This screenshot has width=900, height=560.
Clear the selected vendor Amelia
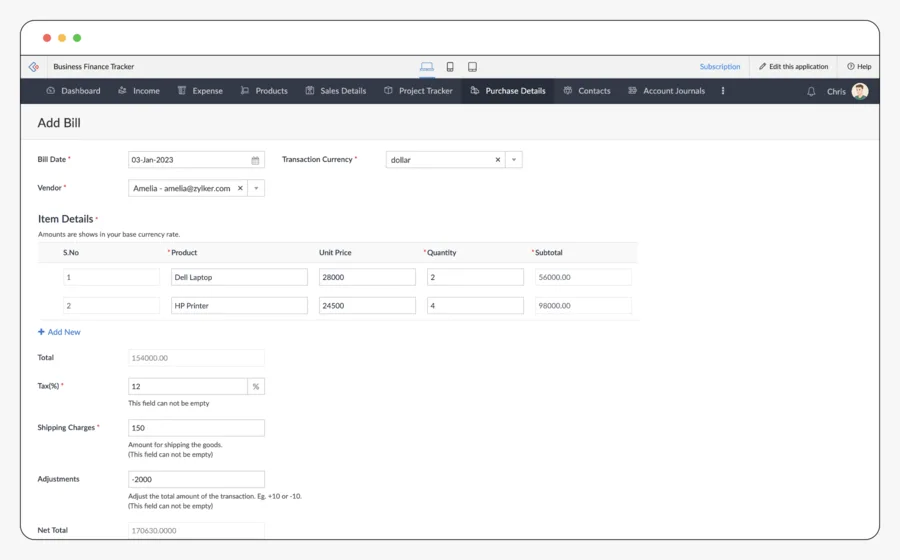pos(240,188)
